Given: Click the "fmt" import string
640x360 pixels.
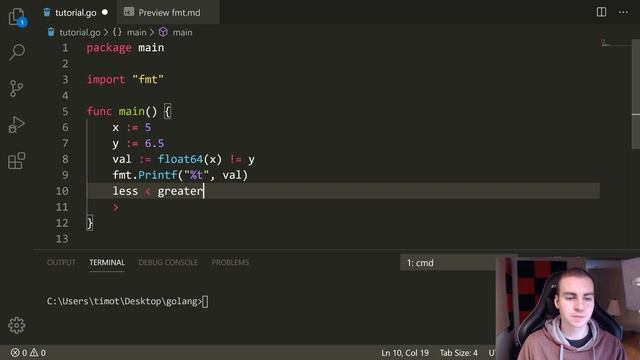Looking at the screenshot, I should [x=148, y=79].
